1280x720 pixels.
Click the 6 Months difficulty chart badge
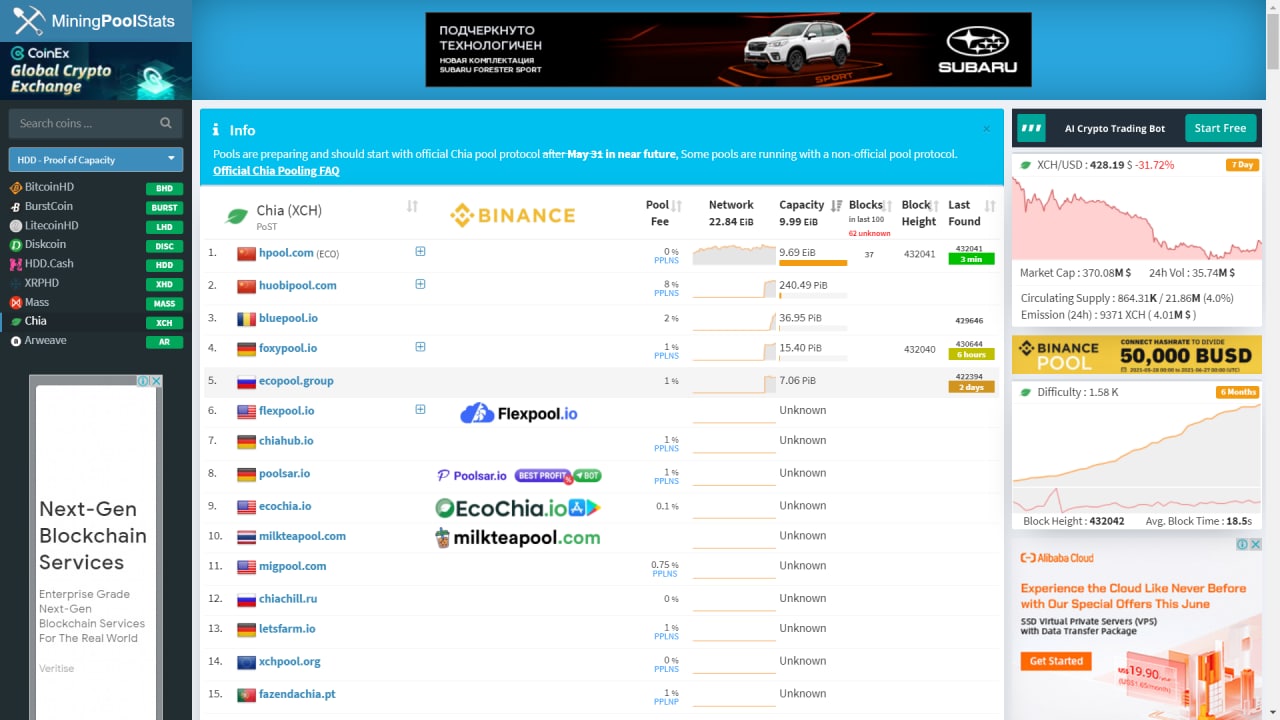[1238, 392]
